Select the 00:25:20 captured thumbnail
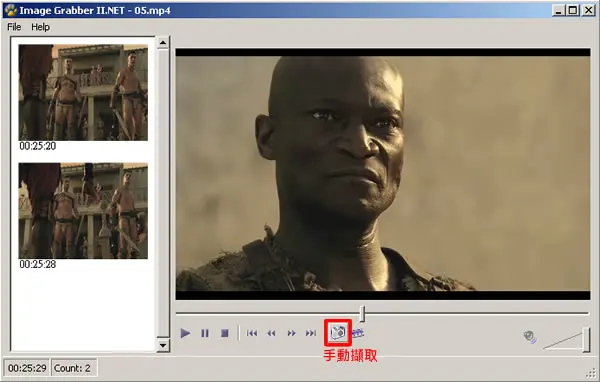 coord(83,93)
